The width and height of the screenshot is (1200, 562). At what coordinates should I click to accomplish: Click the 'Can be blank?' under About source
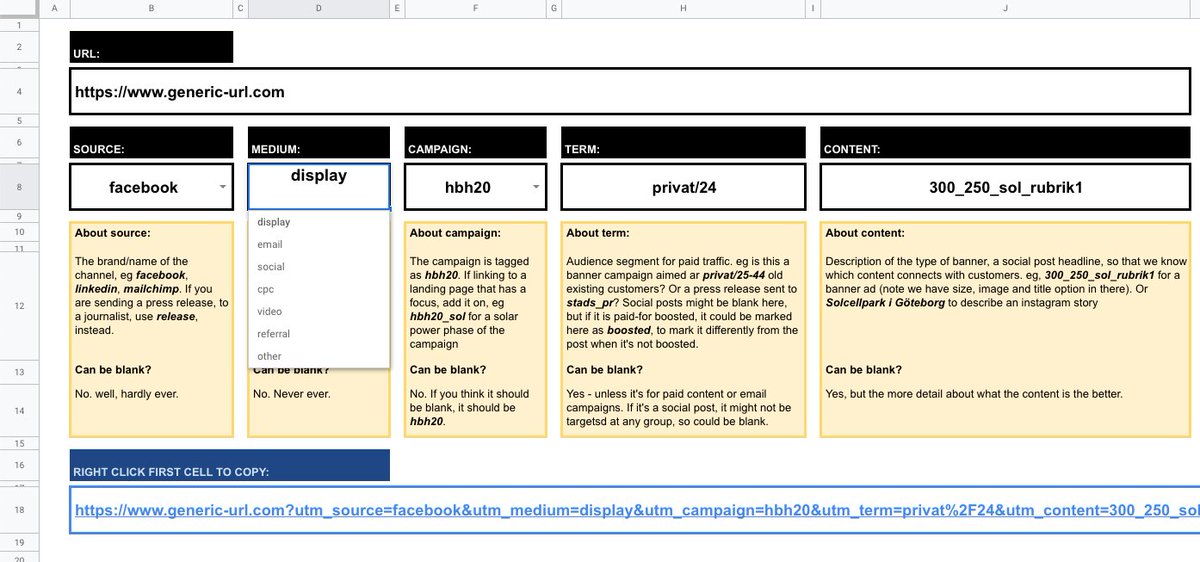(113, 370)
